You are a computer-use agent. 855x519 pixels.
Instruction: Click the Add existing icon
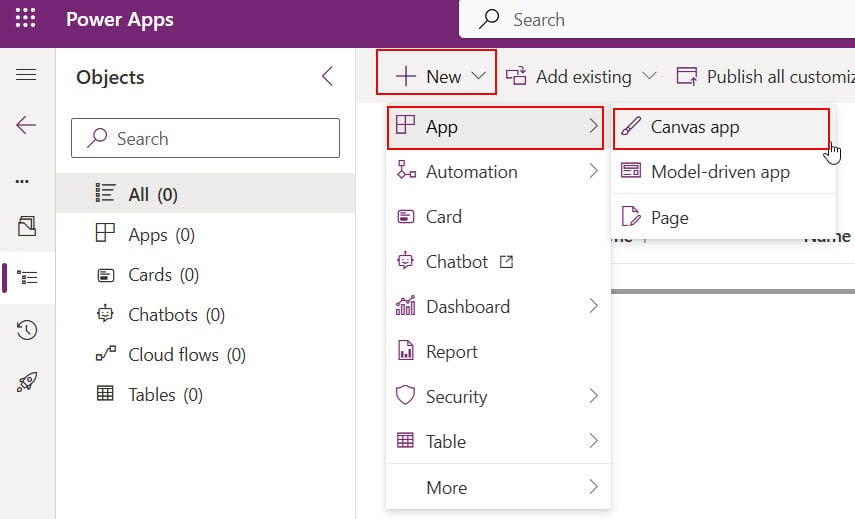pyautogui.click(x=516, y=76)
